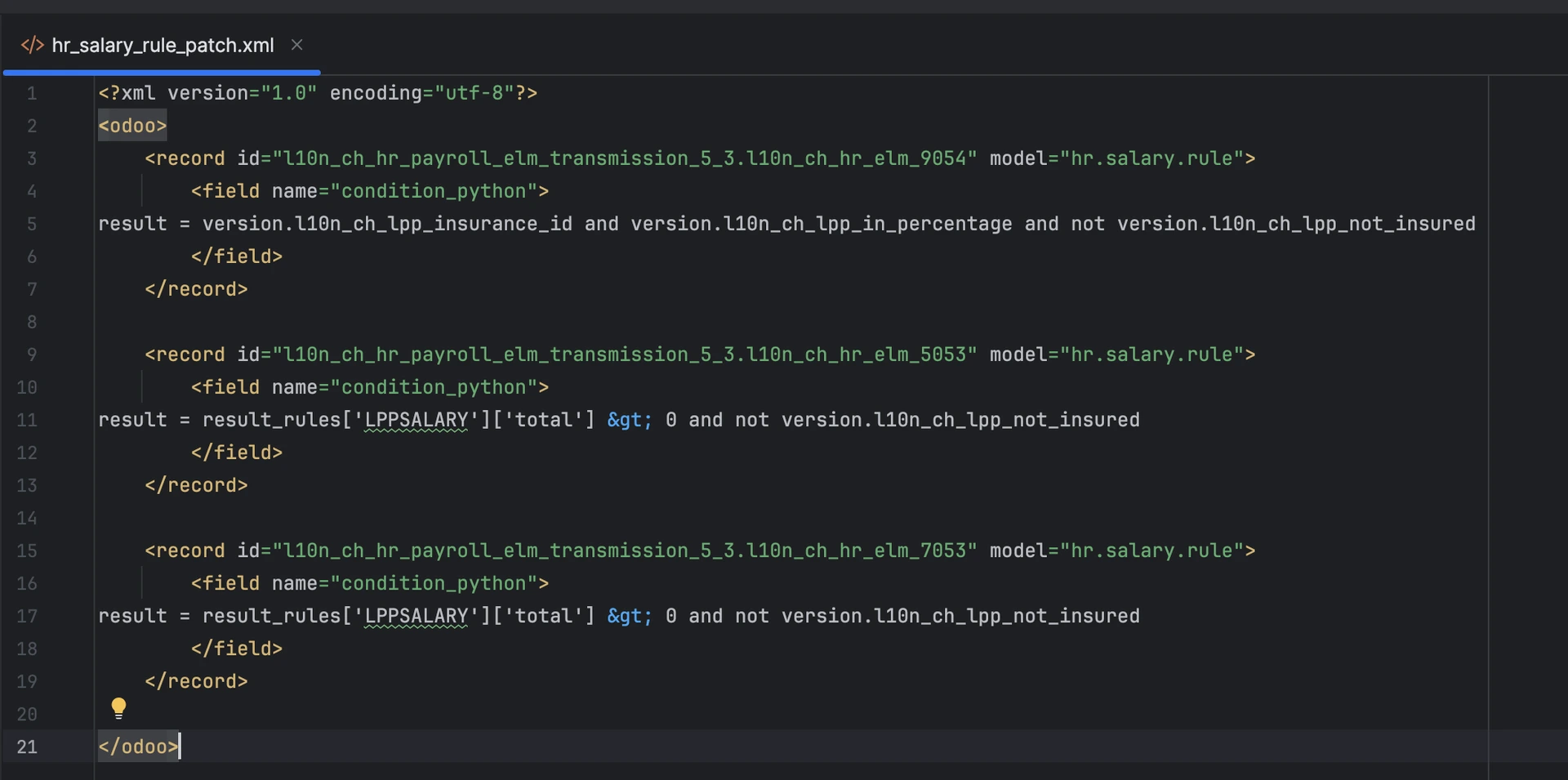The width and height of the screenshot is (1568, 780).
Task: Click the closing </odoo> tag
Action: [138, 747]
